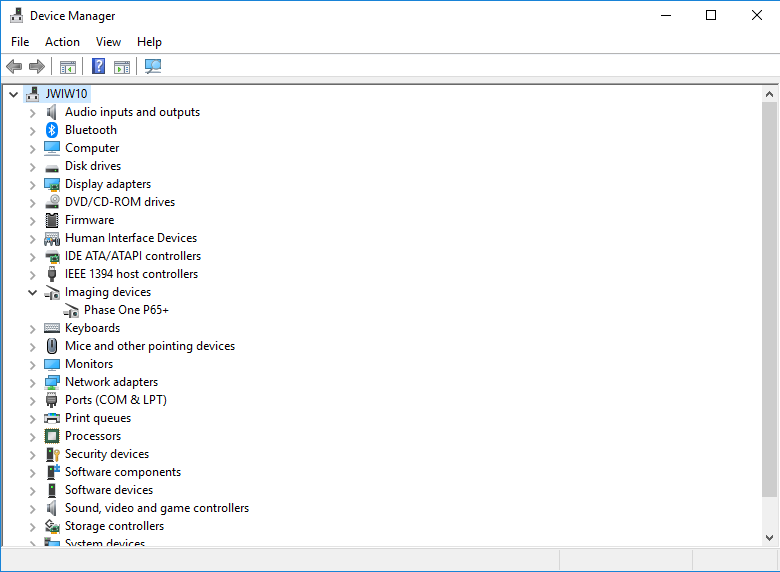
Task: Click the Firmware chip icon
Action: click(x=52, y=220)
